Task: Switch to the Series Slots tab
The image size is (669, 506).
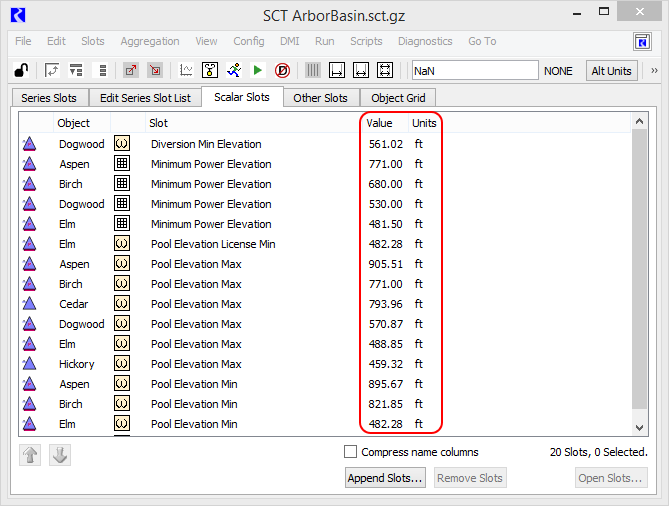Action: click(49, 98)
